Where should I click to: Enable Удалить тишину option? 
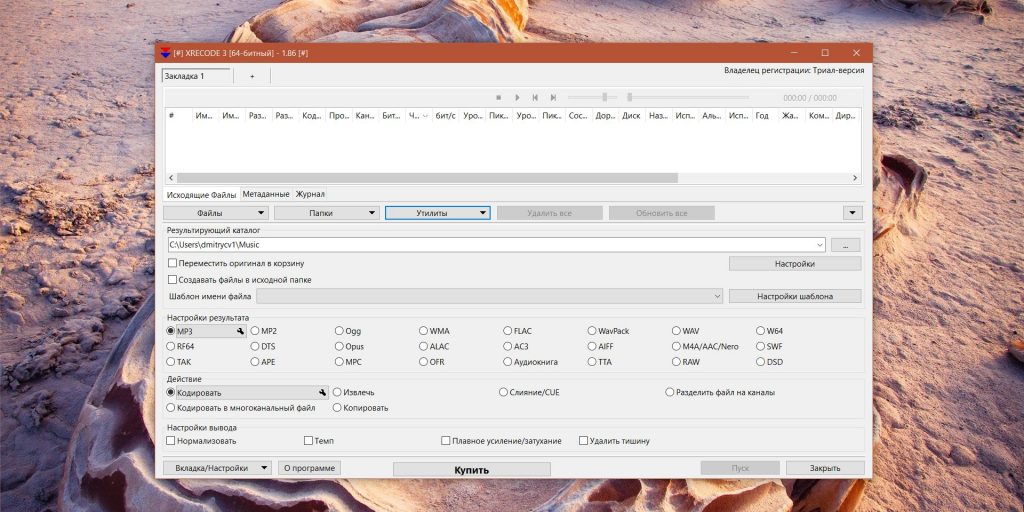583,441
